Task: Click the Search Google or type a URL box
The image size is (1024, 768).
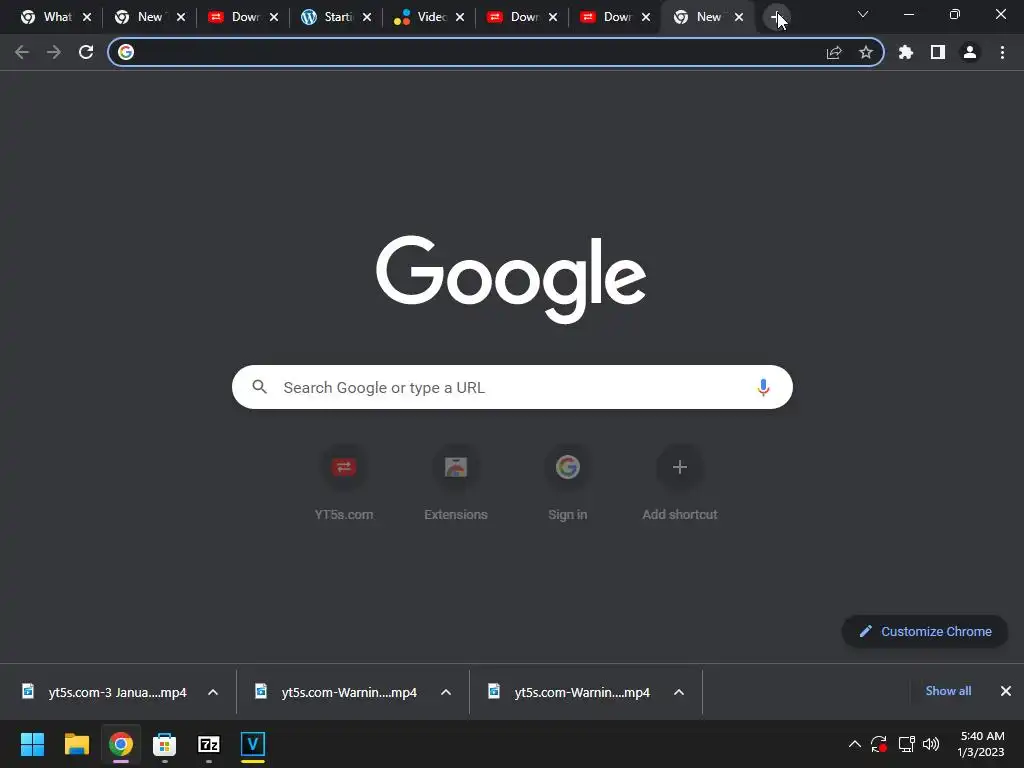Action: [513, 387]
